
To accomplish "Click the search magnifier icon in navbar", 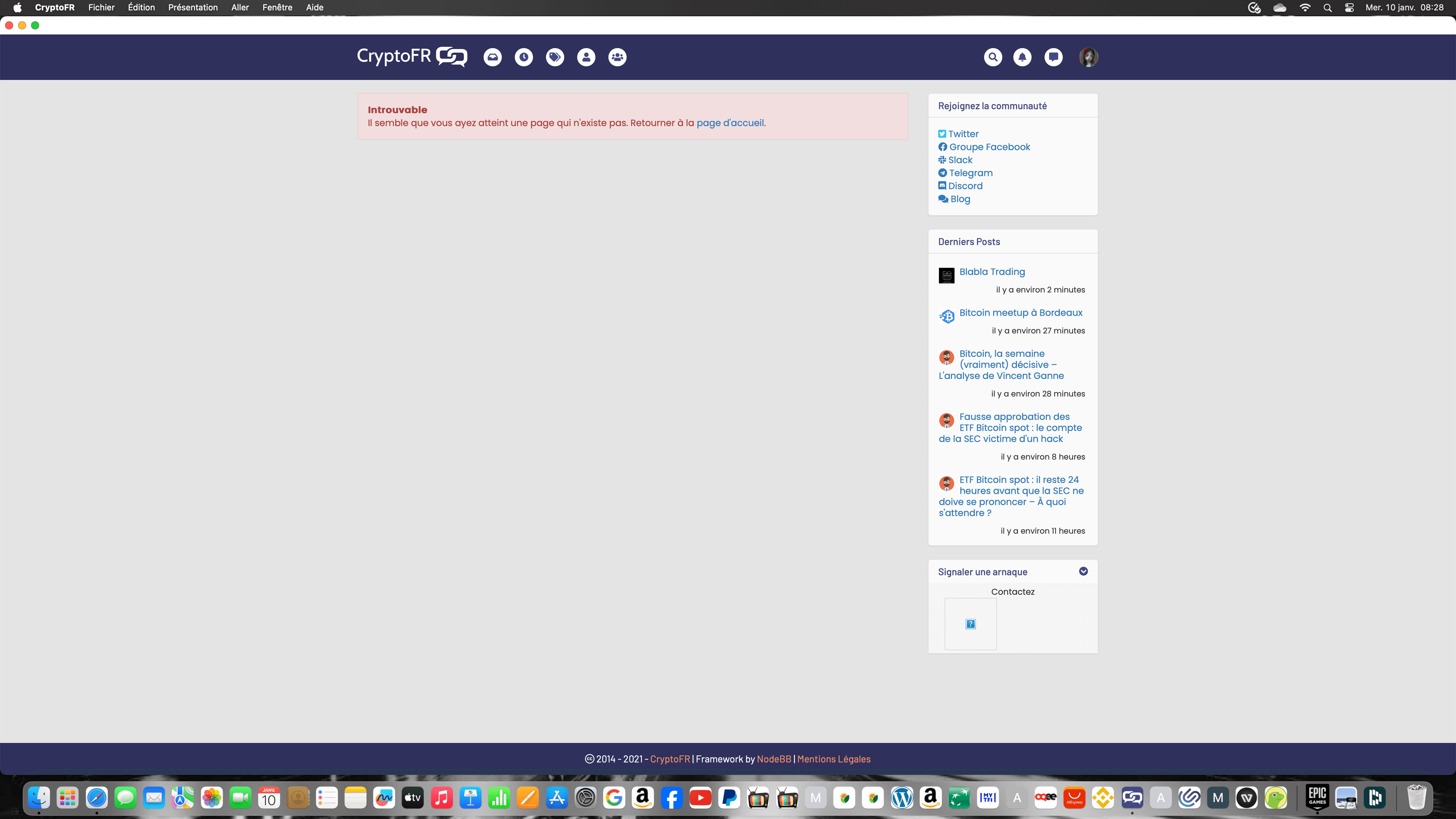I will [x=993, y=57].
